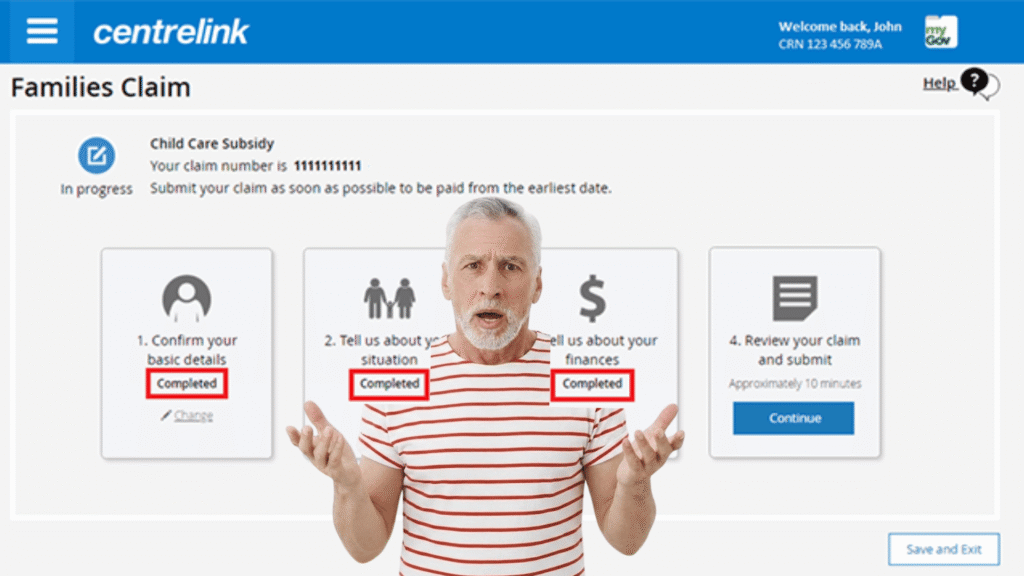
Task: Click Completed status under your situation
Action: point(389,383)
